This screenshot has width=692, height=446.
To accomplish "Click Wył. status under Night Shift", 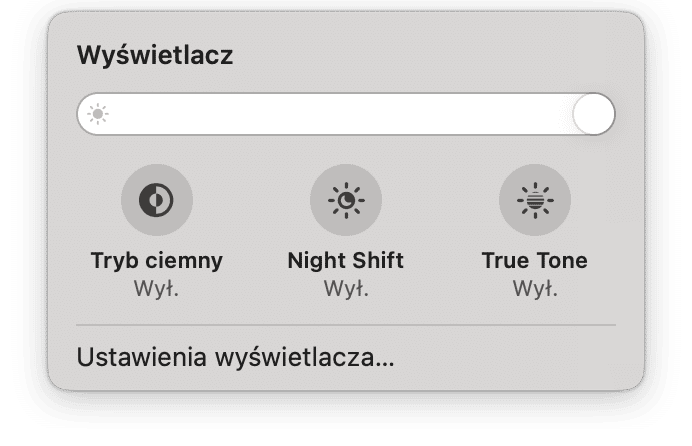I will (346, 289).
